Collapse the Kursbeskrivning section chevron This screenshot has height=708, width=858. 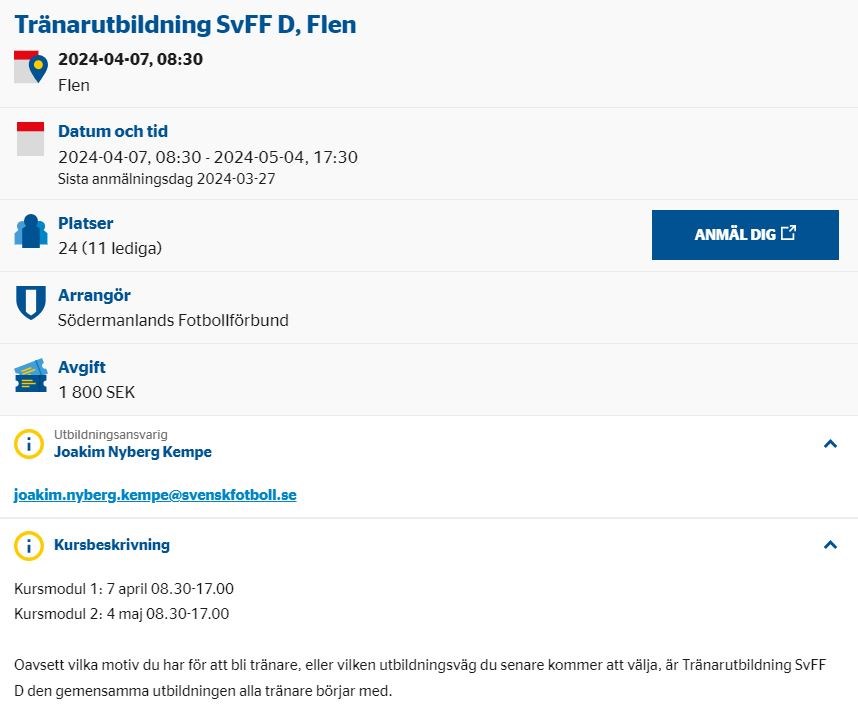829,545
